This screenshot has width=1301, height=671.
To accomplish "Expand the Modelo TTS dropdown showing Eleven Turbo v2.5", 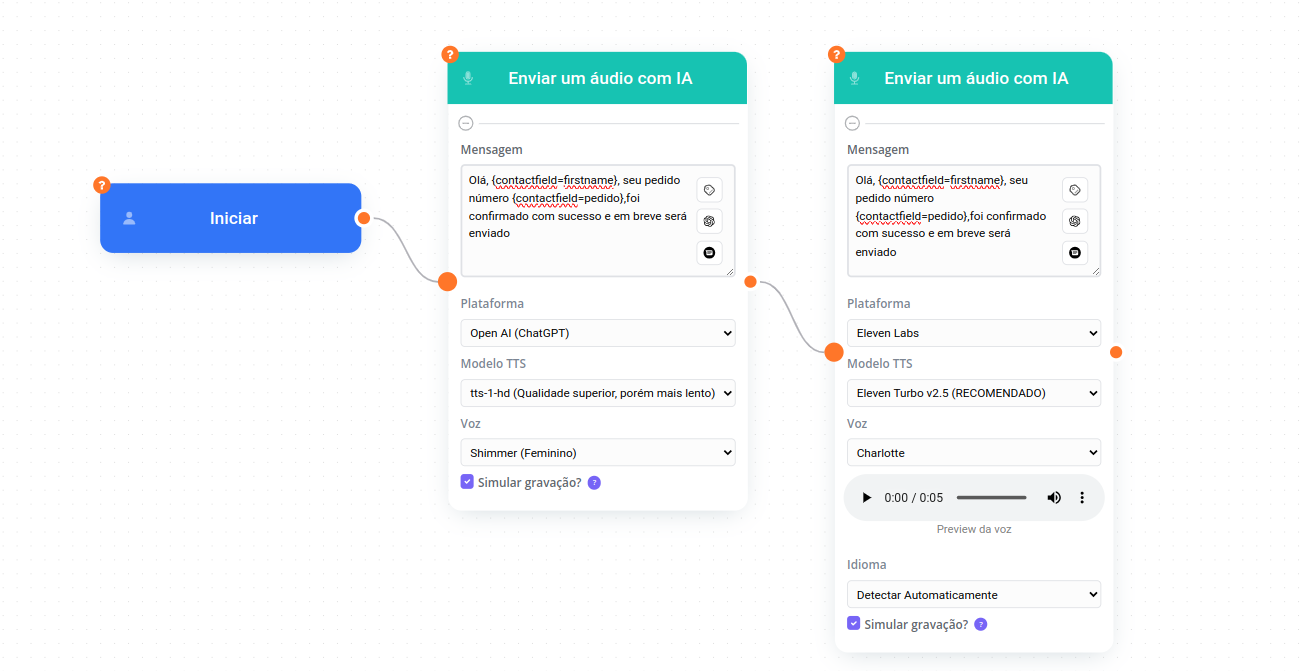I will [973, 393].
